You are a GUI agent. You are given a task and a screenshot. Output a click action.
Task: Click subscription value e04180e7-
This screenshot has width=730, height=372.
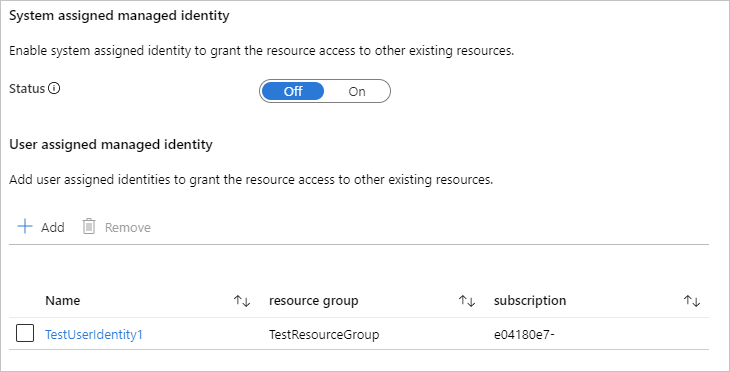[x=524, y=334]
